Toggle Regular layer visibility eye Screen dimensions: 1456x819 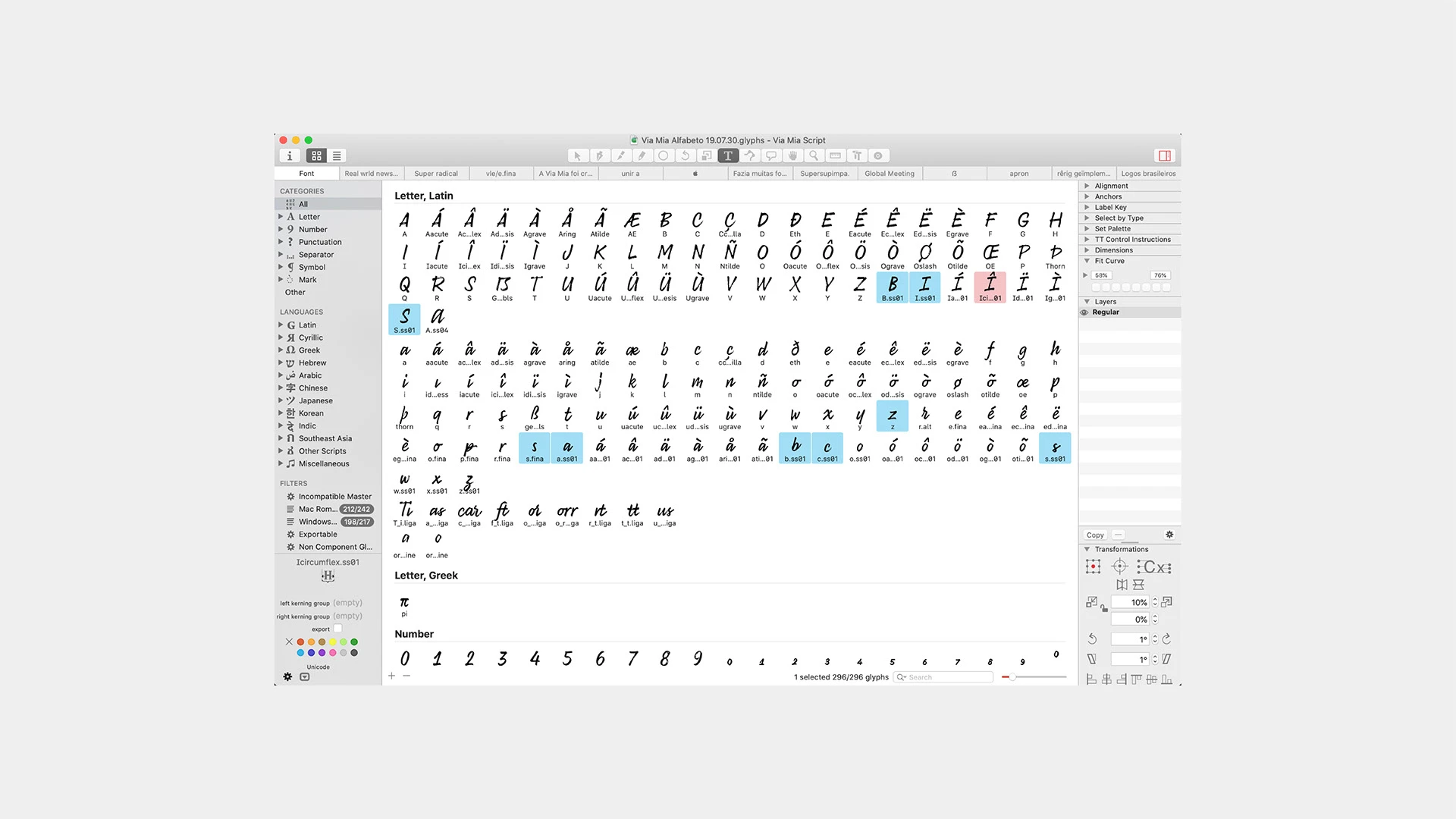pyautogui.click(x=1084, y=312)
